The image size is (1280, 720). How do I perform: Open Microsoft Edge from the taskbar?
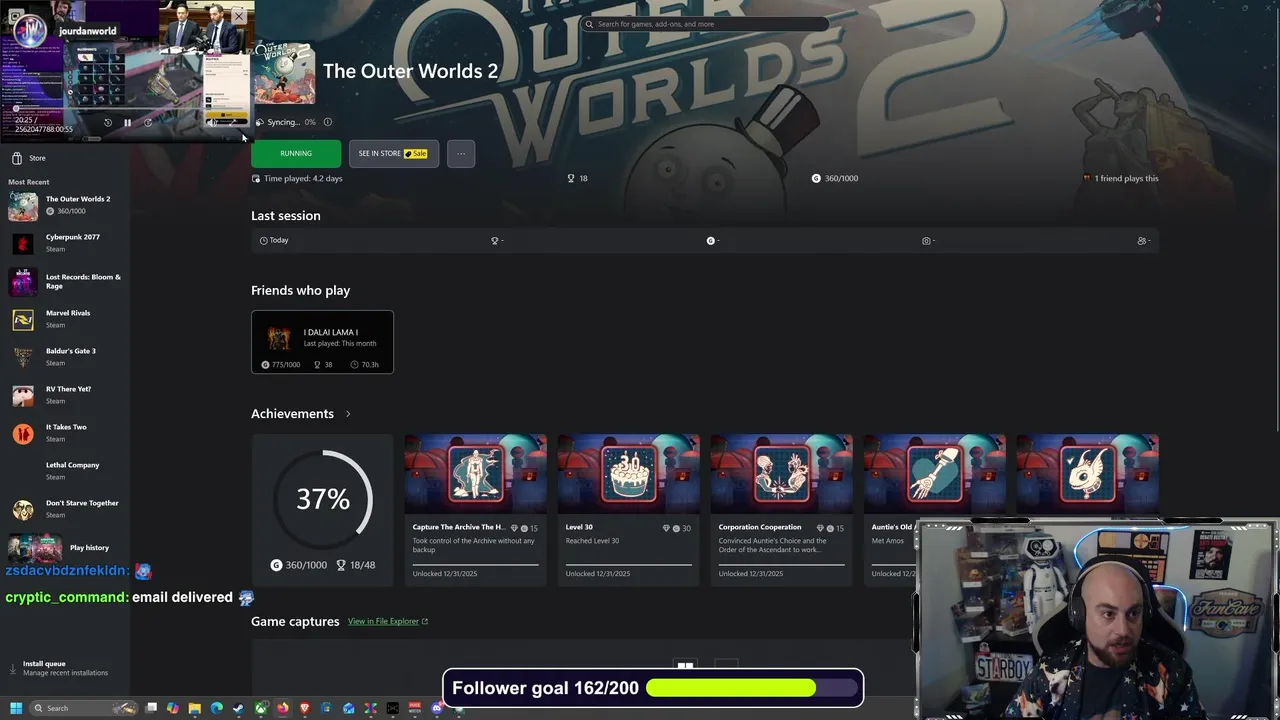[x=216, y=708]
